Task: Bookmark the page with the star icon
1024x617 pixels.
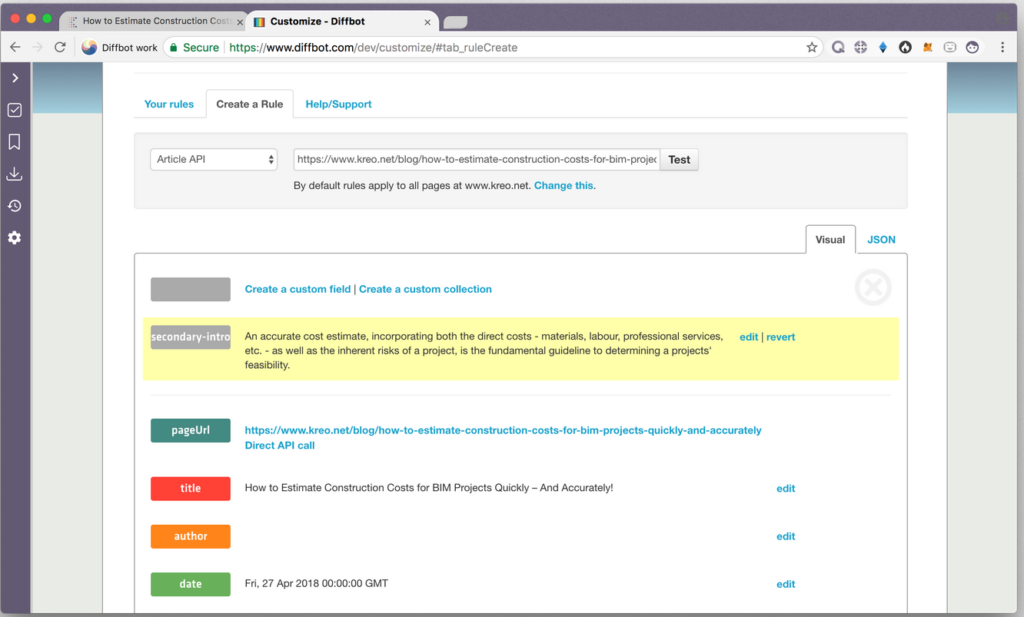Action: click(x=812, y=46)
